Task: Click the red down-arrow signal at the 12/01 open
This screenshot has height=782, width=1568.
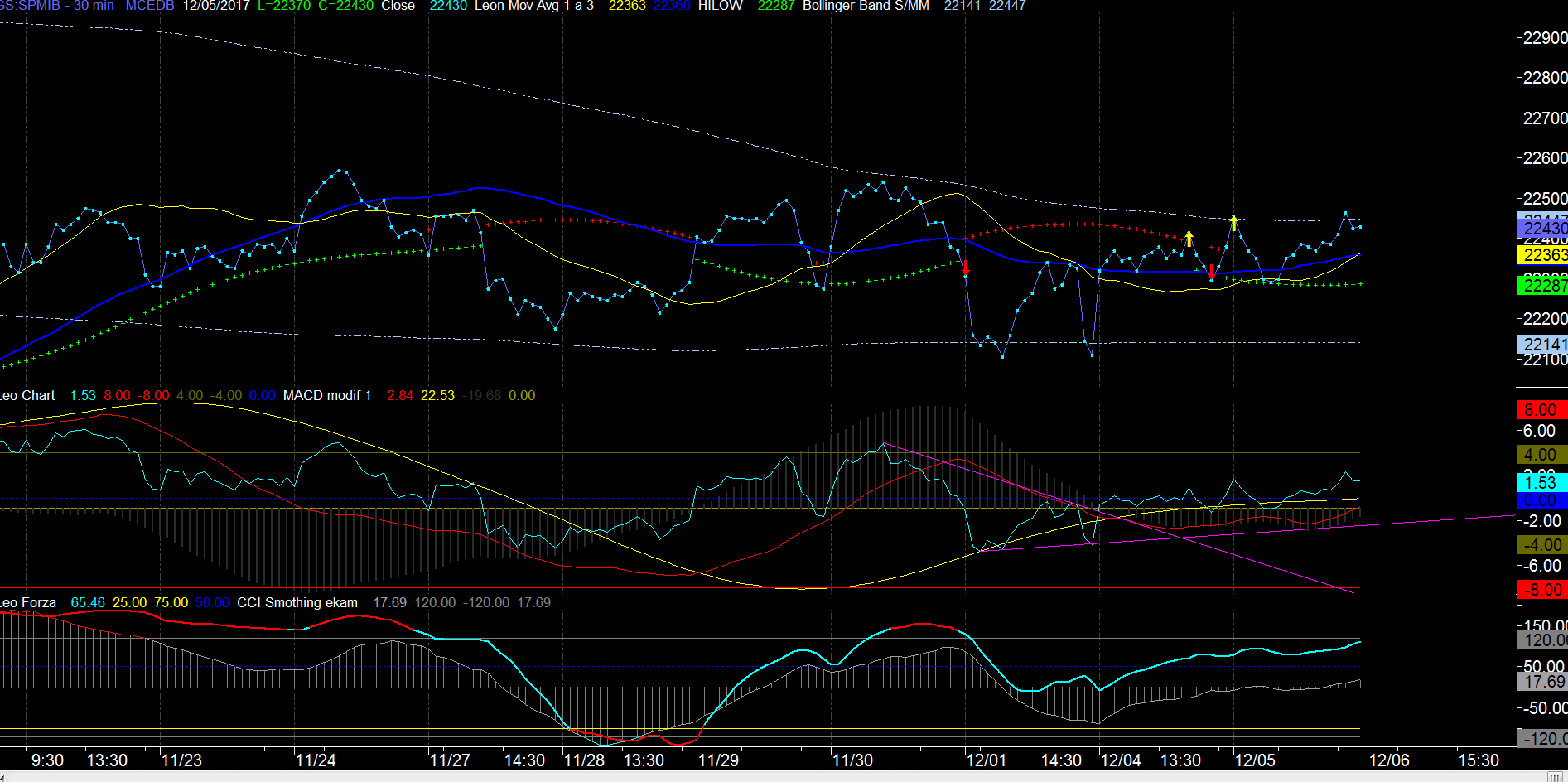Action: pyautogui.click(x=966, y=268)
